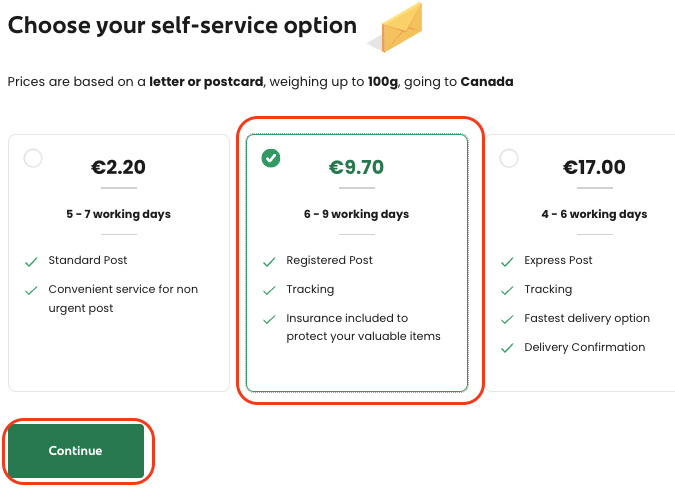Click Tracking in the Registered Post card
Viewport: 675px width, 495px height.
pyautogui.click(x=310, y=290)
